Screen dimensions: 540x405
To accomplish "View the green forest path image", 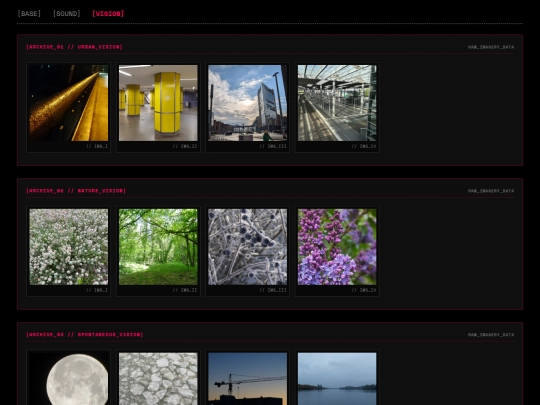I will point(158,247).
